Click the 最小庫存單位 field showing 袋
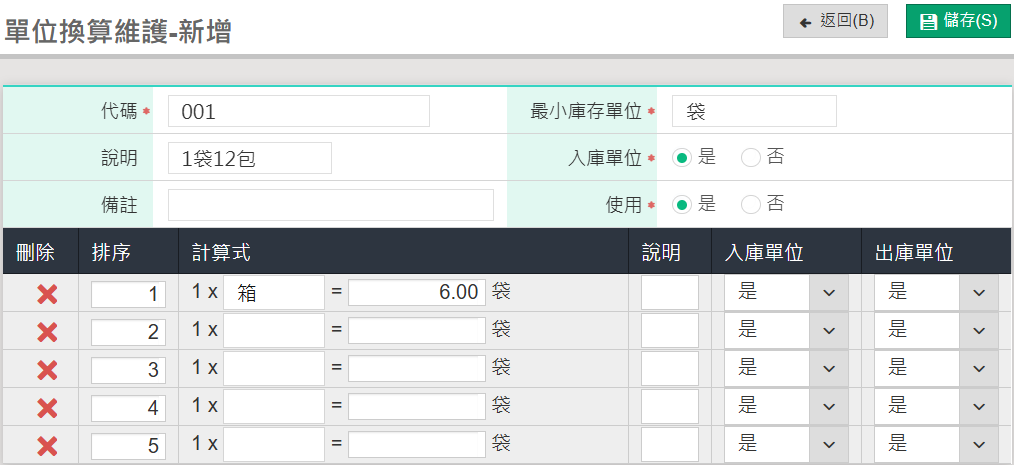Screen dimensions: 1014x465 tap(754, 112)
